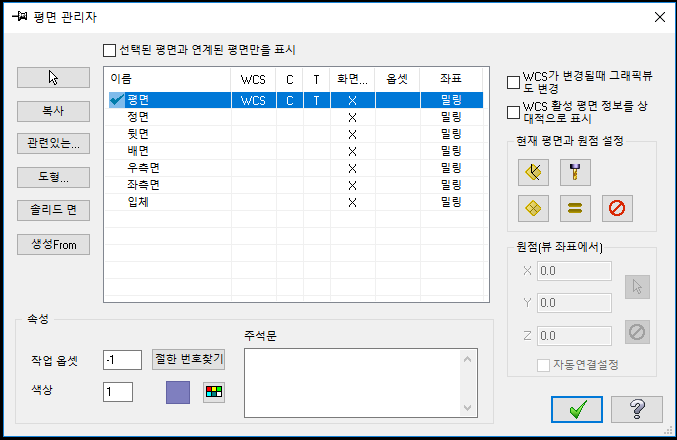
Task: Click the 화면... column header
Action: click(x=352, y=79)
